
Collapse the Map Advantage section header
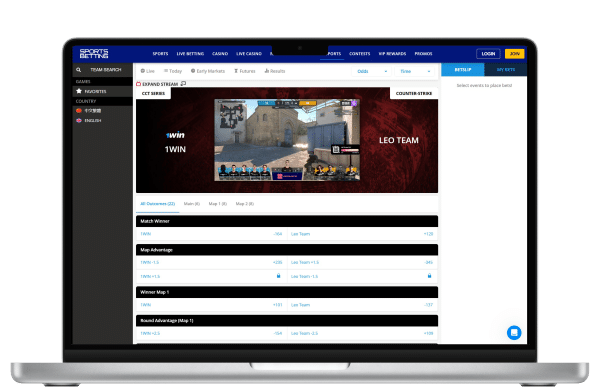pos(287,250)
